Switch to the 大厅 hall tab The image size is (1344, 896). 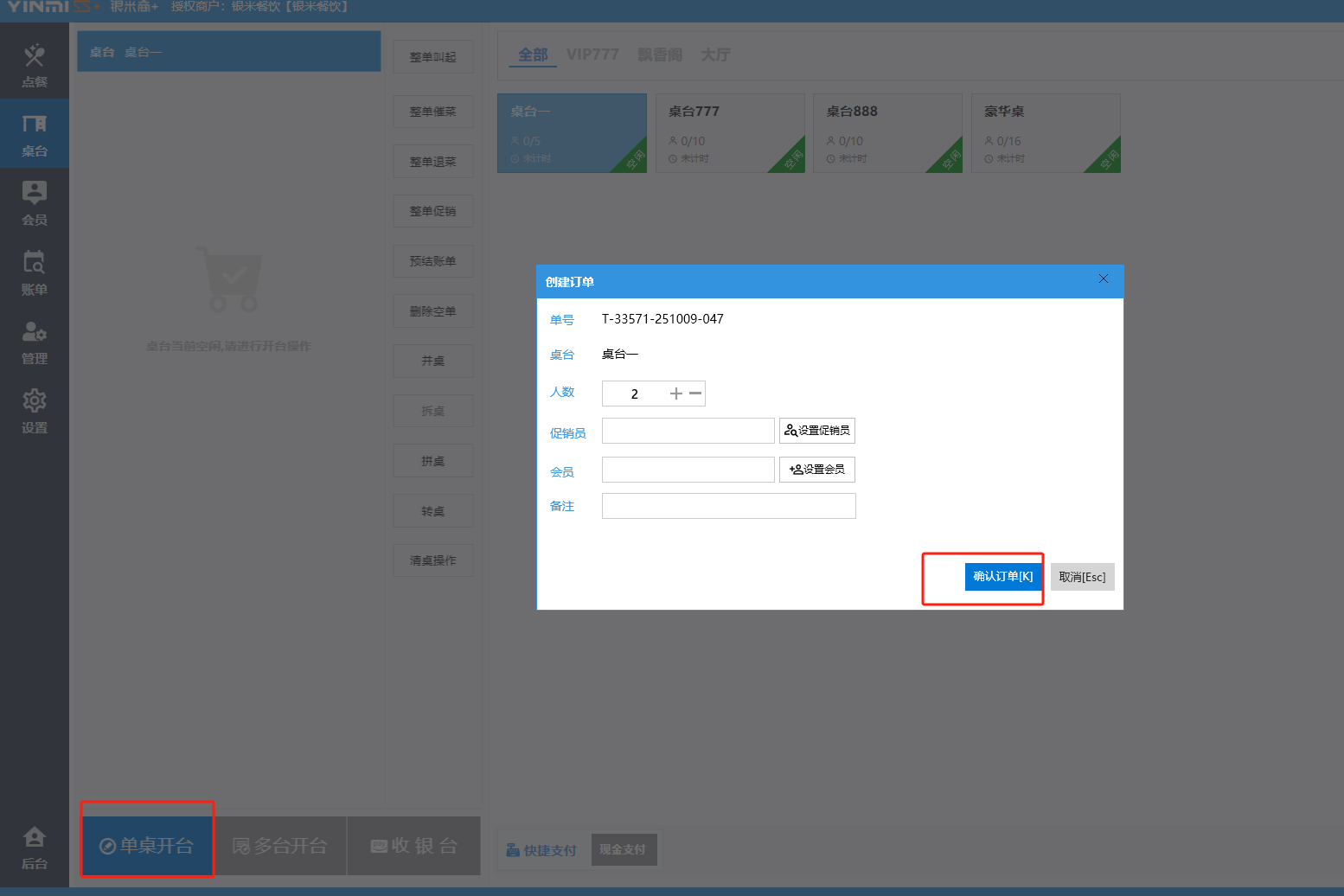click(715, 54)
